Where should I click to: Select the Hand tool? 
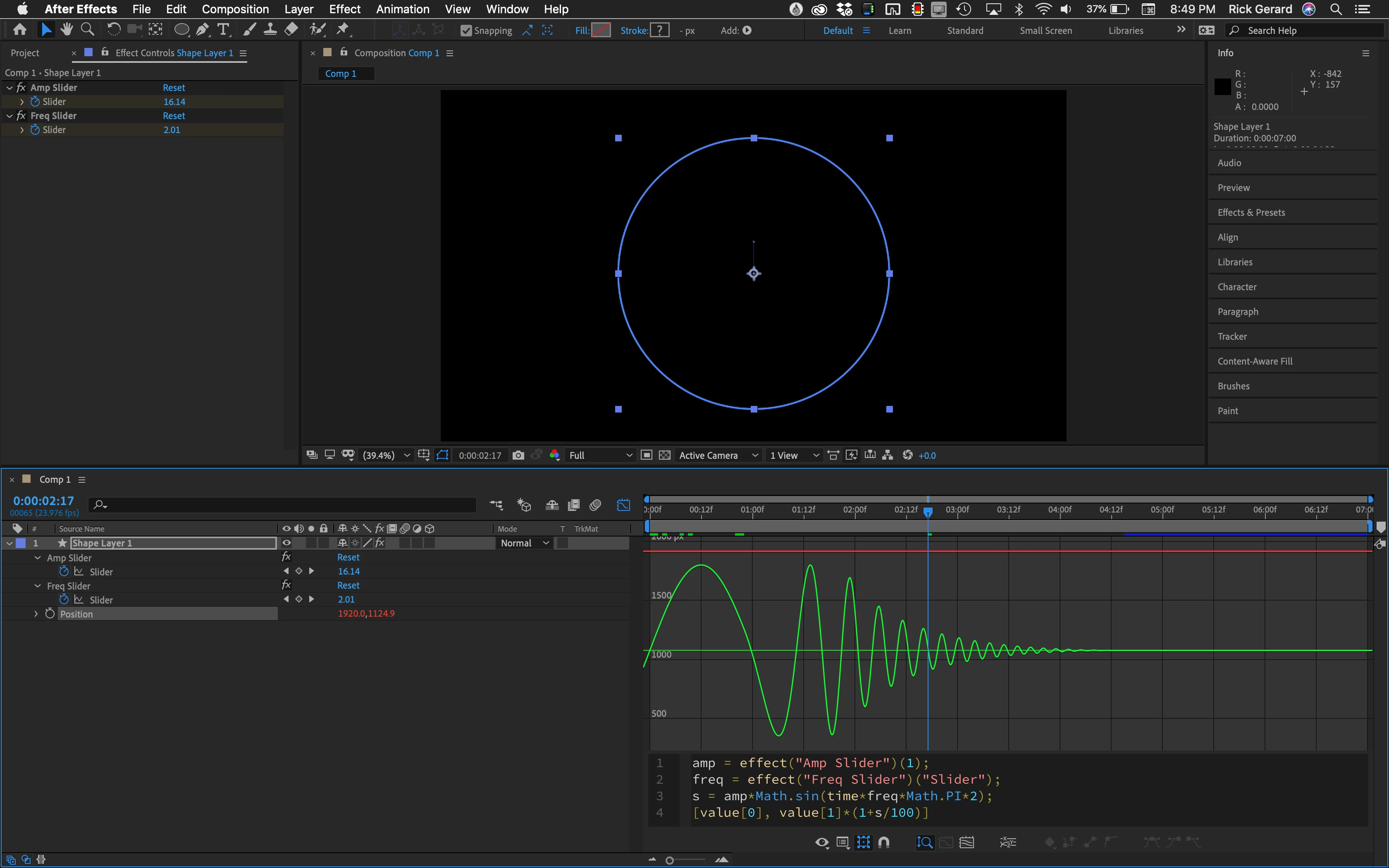click(x=67, y=29)
